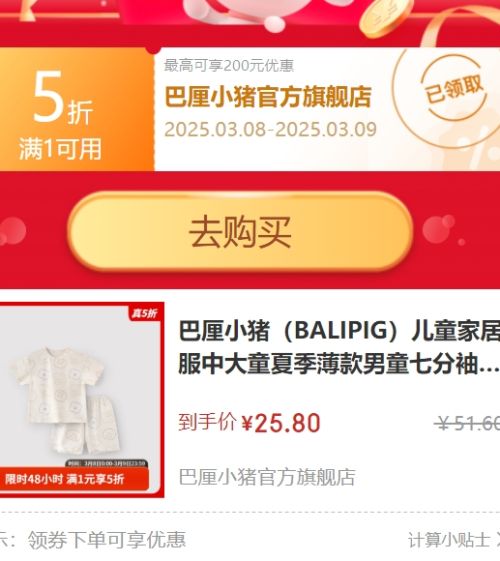Click the 已领取 stamp on the coupon
This screenshot has height=561, width=500.
(x=454, y=89)
